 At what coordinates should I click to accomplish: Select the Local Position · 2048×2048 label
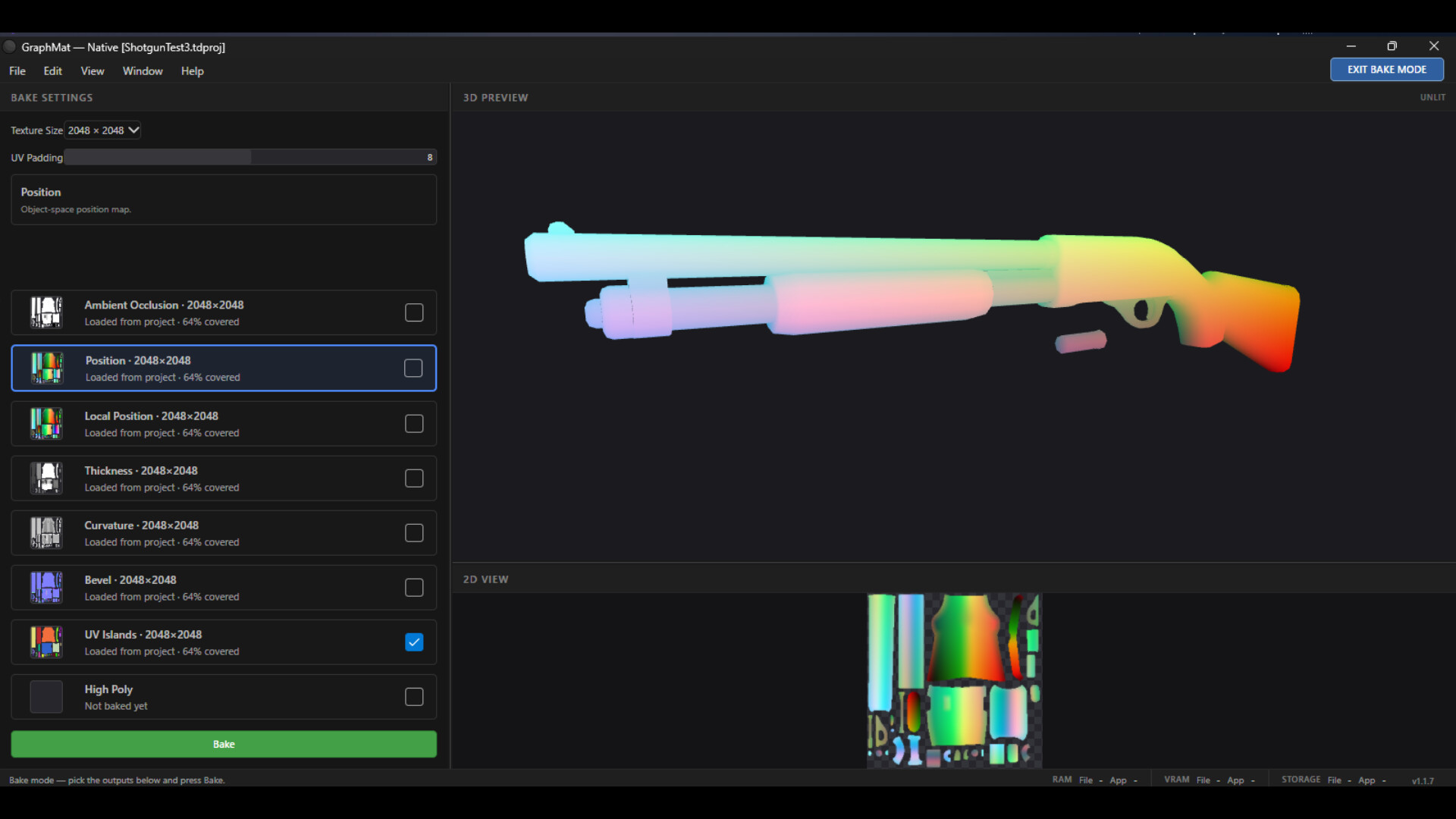(x=151, y=416)
